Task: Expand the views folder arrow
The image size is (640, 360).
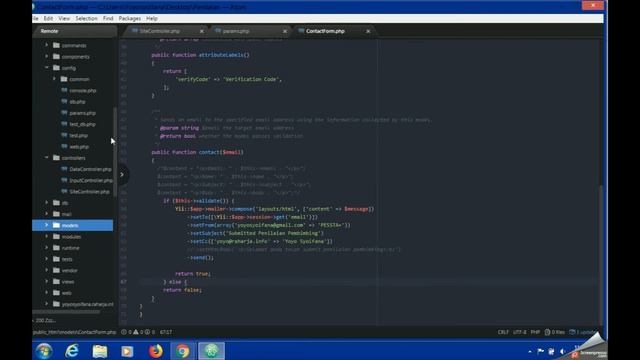Action: point(47,281)
